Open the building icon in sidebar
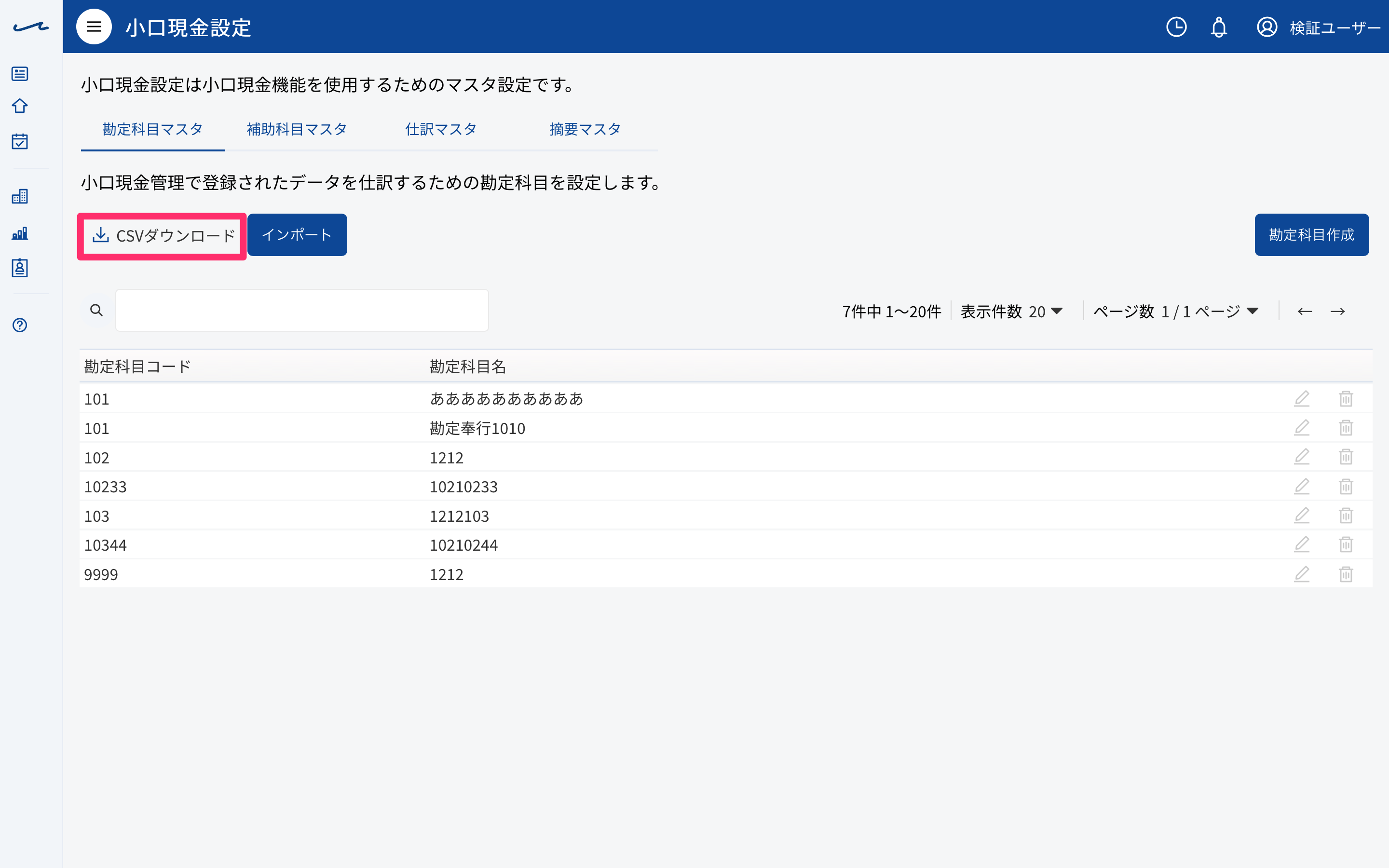 click(x=20, y=196)
